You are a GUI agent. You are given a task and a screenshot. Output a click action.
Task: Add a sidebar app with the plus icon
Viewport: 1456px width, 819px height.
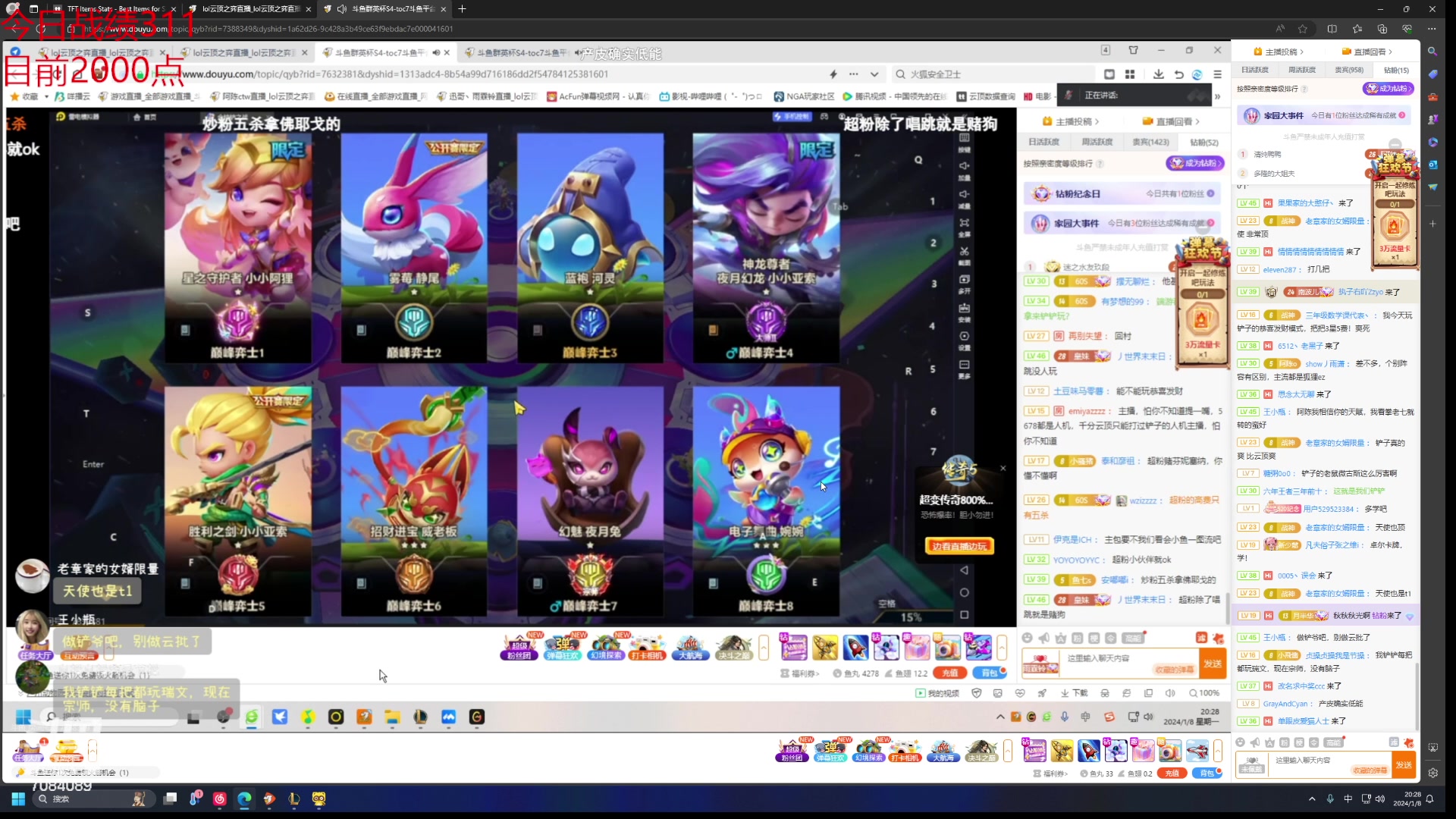tap(1432, 224)
